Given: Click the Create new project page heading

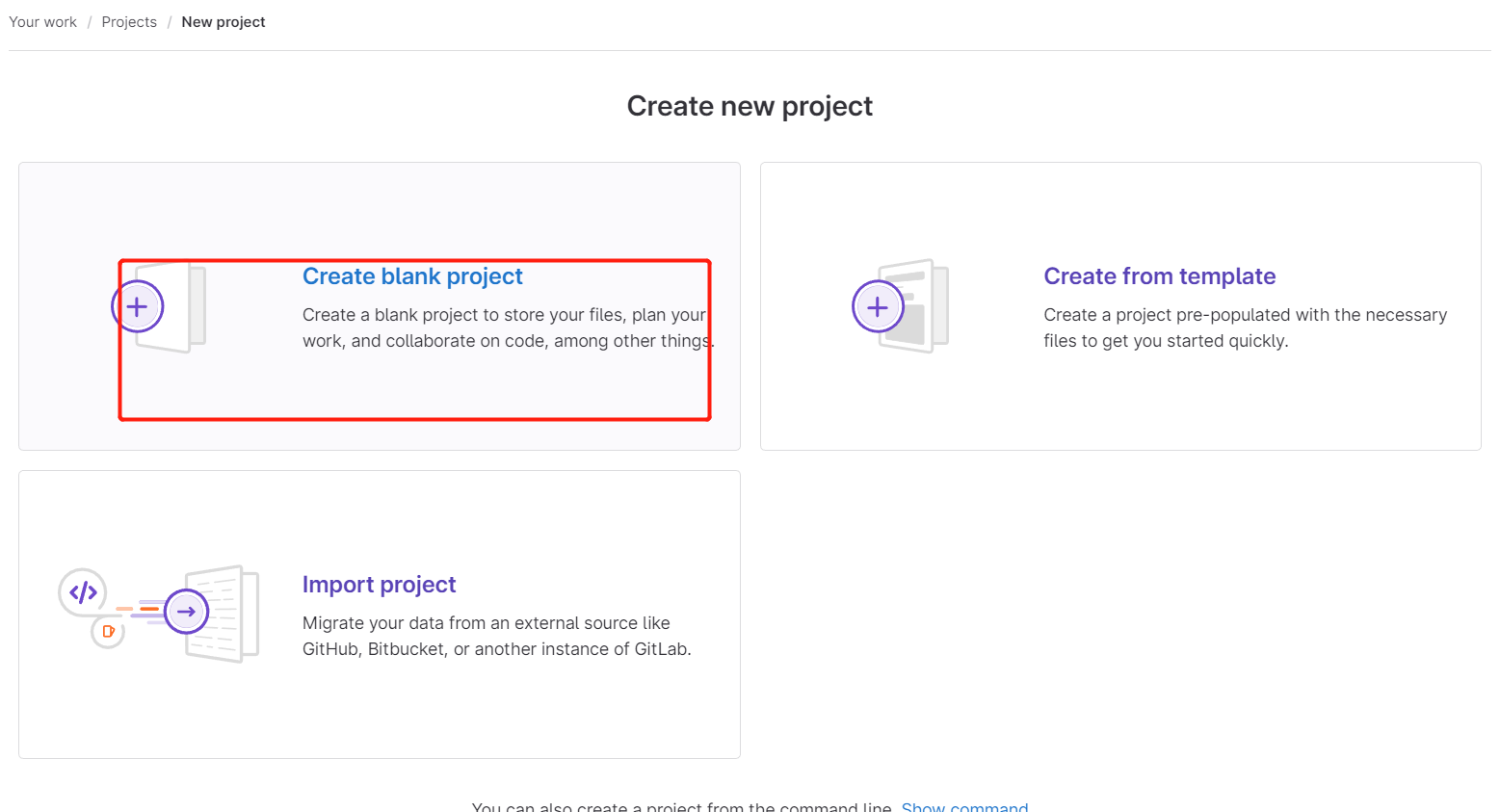Looking at the screenshot, I should [750, 105].
